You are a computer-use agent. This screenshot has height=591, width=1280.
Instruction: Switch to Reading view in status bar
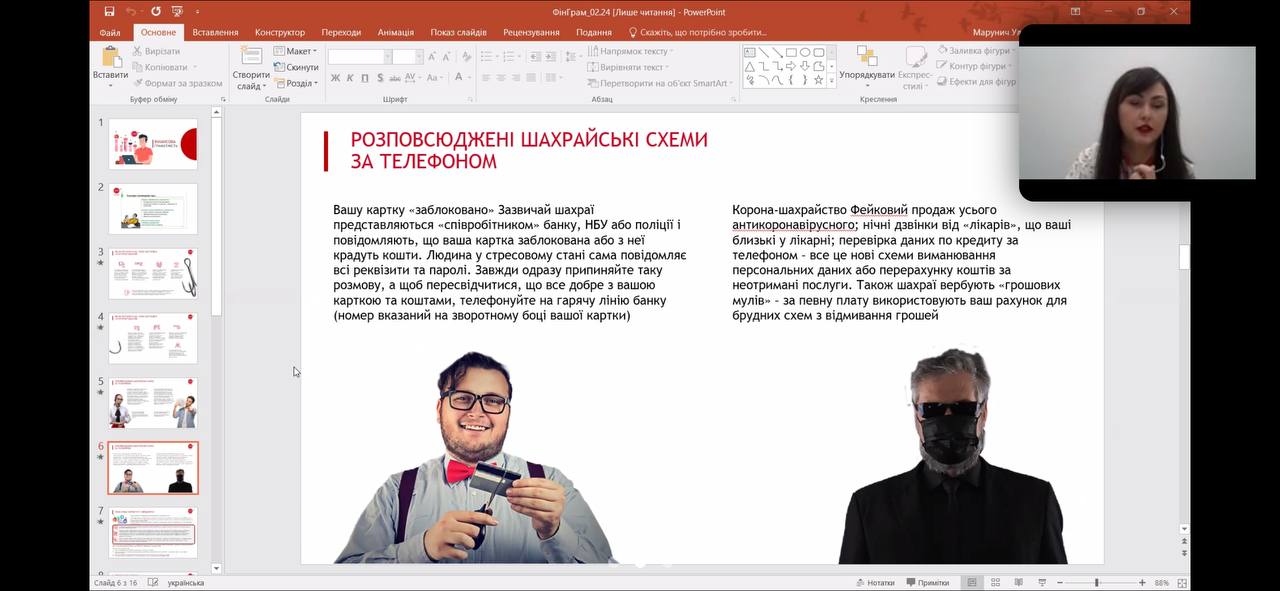(1018, 582)
